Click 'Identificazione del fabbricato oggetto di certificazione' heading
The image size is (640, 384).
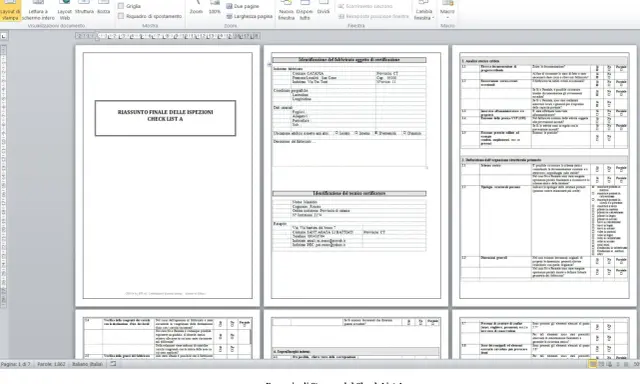pyautogui.click(x=349, y=60)
